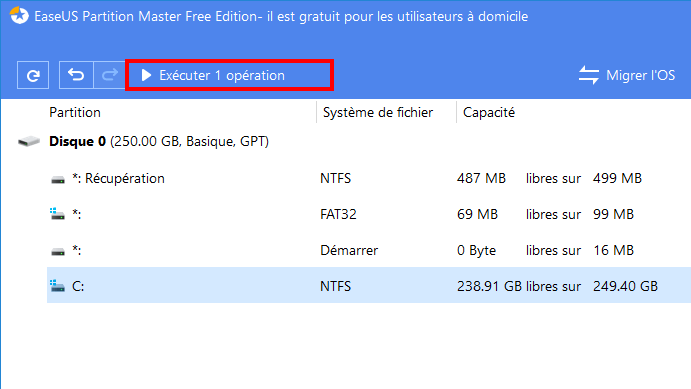This screenshot has width=691, height=389.
Task: Click the greyed-out redo arrow icon
Action: 110,75
